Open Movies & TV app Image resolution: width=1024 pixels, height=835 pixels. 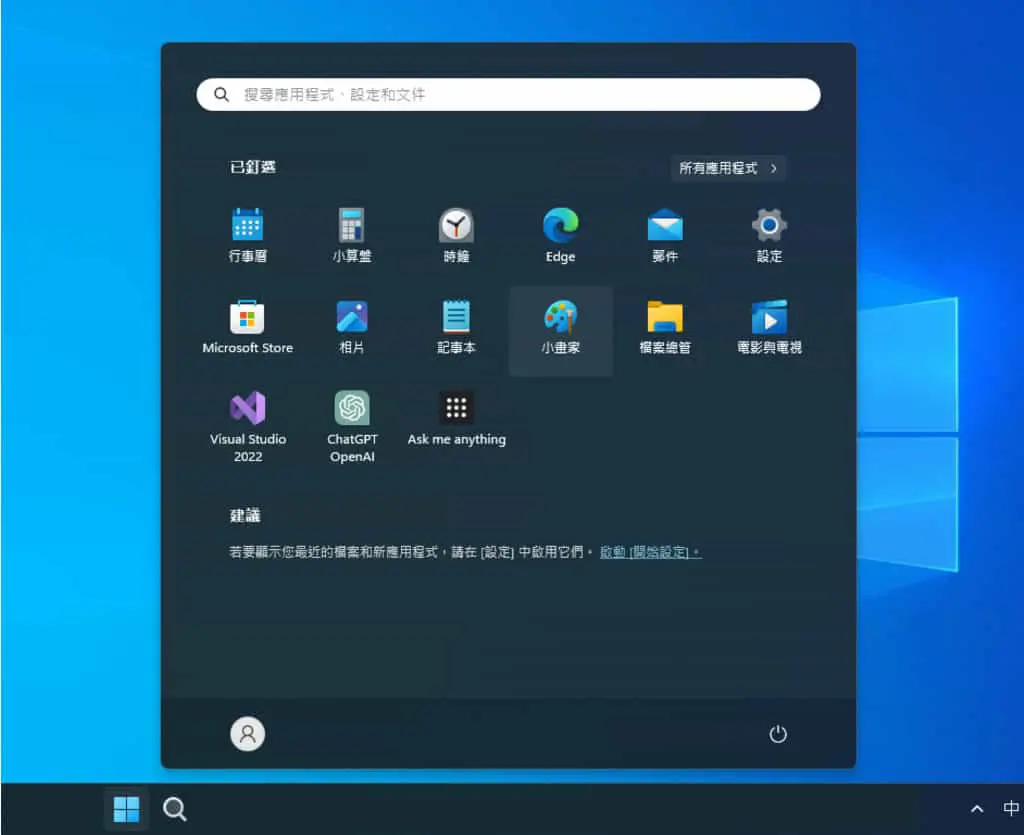[x=769, y=327]
